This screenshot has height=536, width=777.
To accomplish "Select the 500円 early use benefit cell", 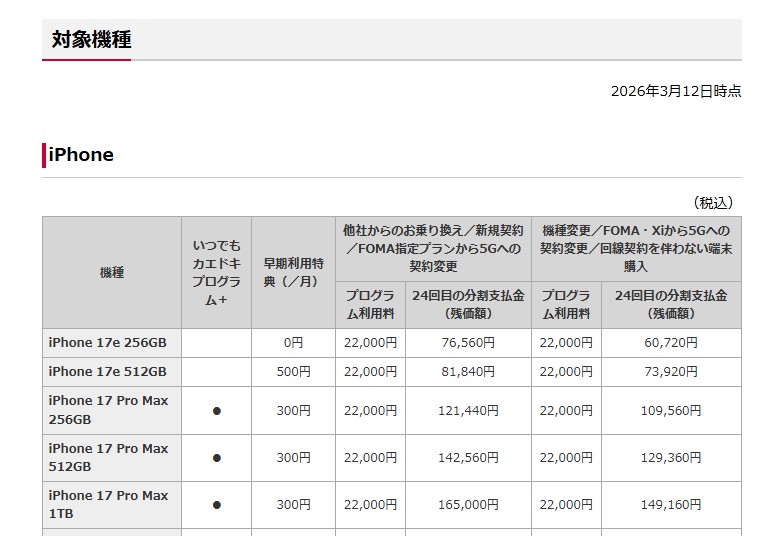I will click(x=293, y=372).
